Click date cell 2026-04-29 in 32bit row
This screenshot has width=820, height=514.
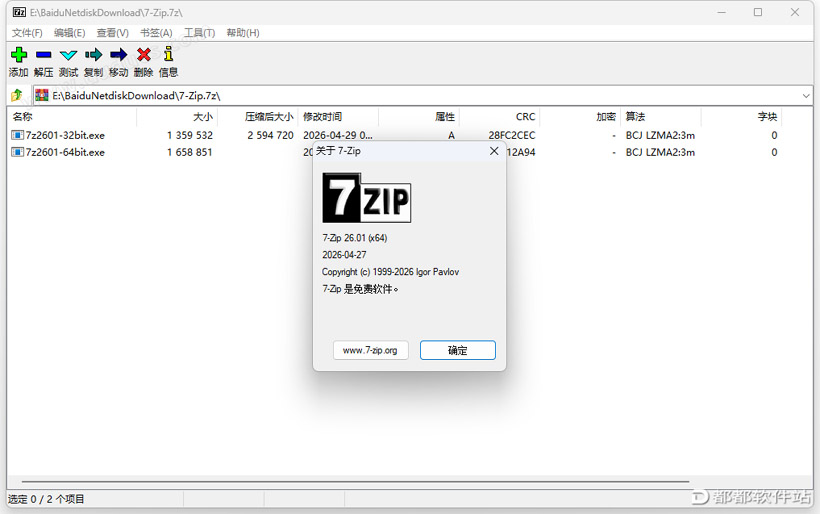click(x=338, y=135)
